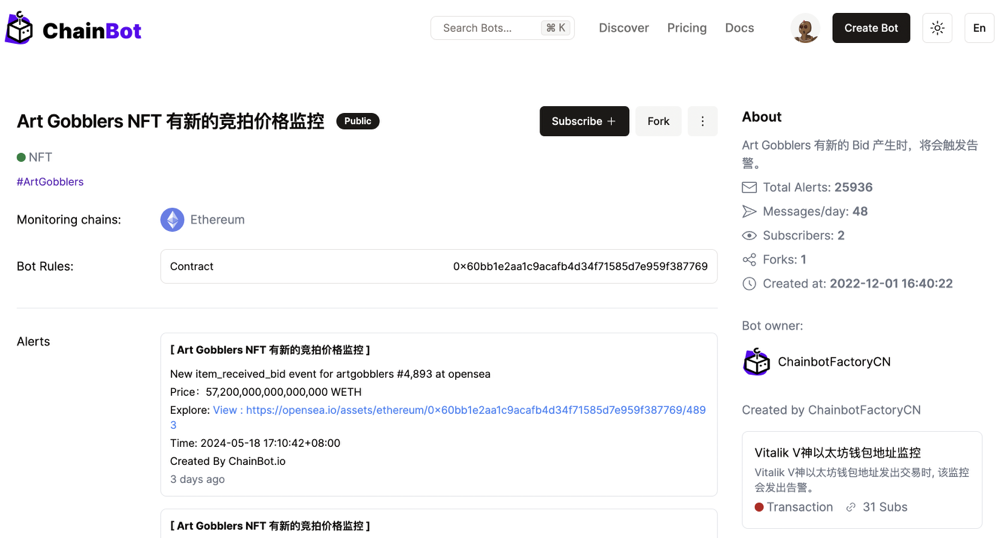Open the user profile avatar

click(x=804, y=28)
